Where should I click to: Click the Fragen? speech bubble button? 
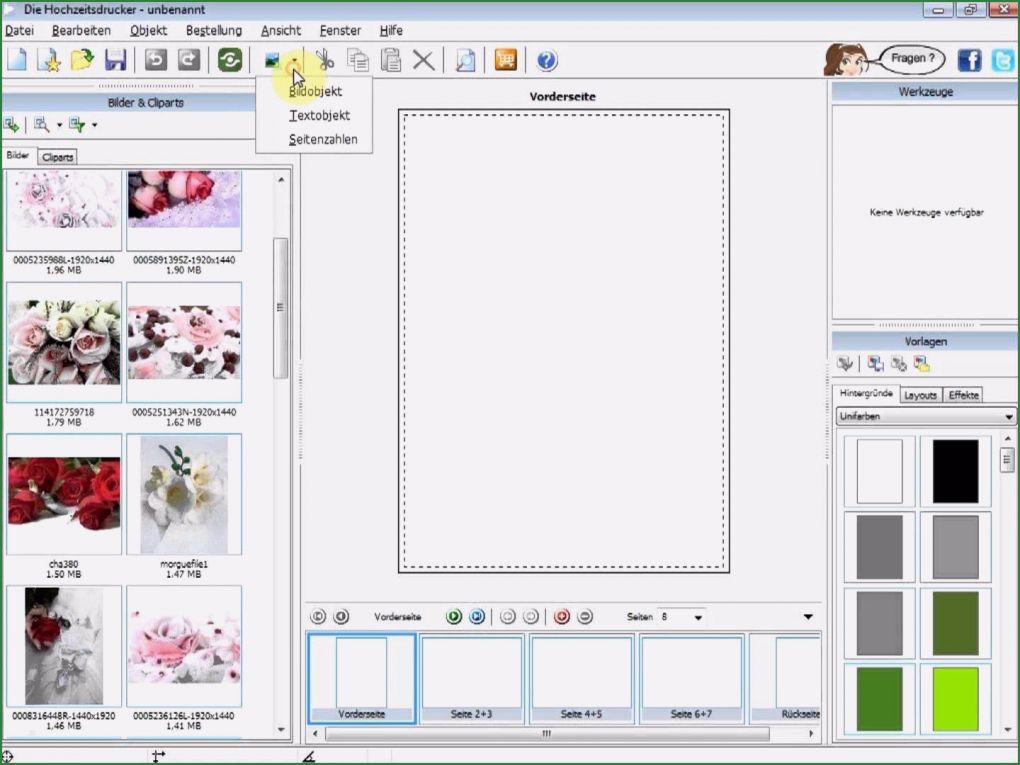[x=912, y=59]
